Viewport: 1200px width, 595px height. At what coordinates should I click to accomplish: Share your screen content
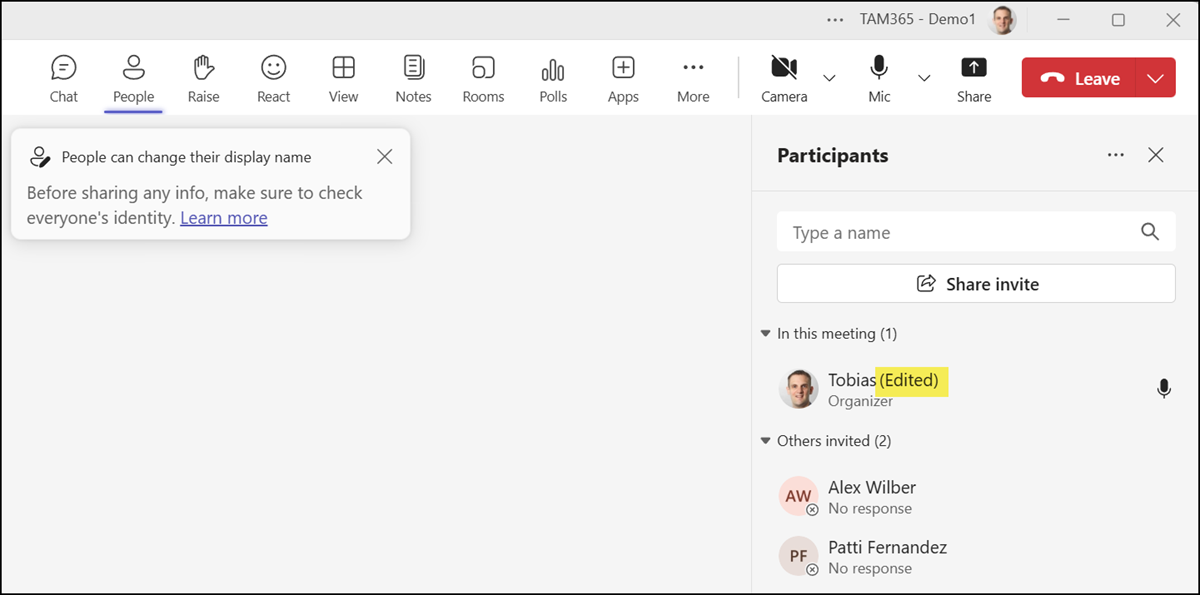tap(973, 79)
